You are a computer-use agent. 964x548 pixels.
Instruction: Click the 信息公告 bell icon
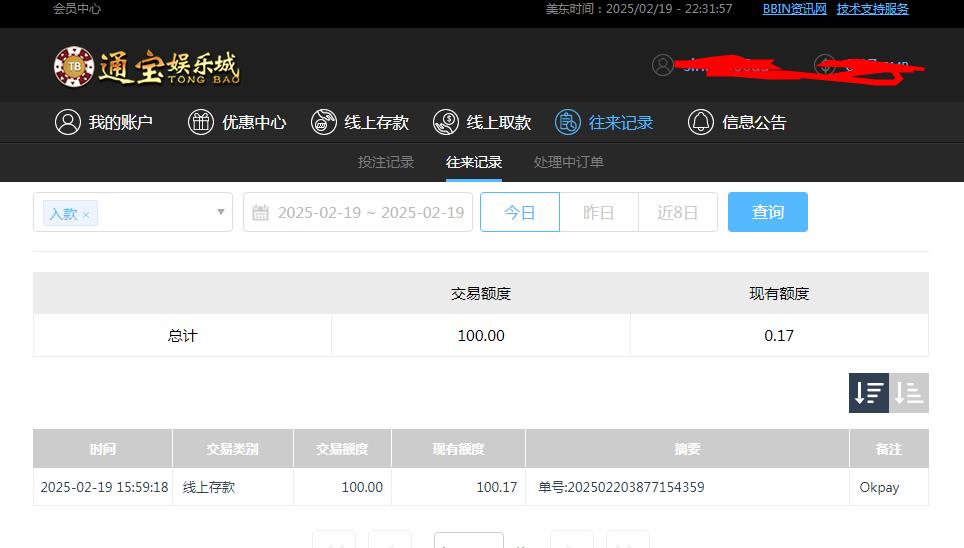701,122
